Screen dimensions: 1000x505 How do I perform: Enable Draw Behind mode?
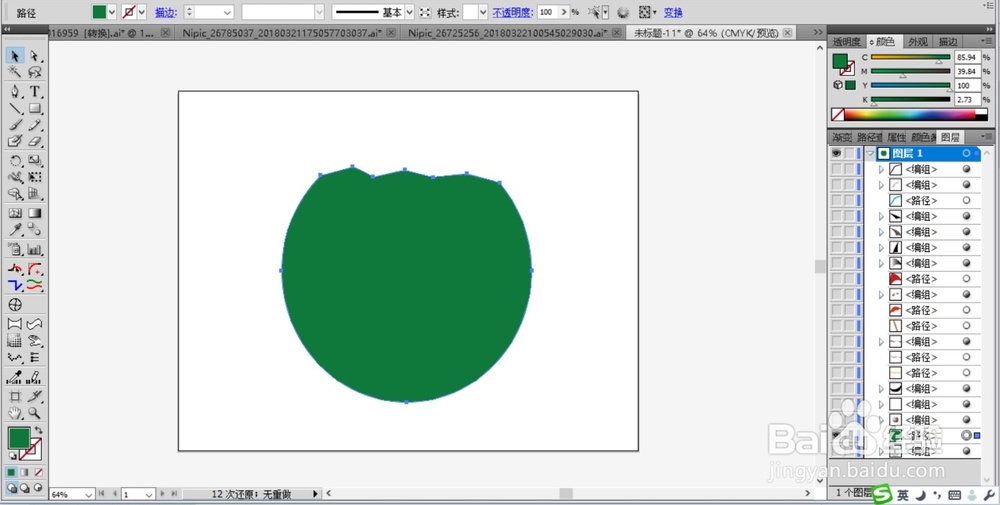[25, 488]
